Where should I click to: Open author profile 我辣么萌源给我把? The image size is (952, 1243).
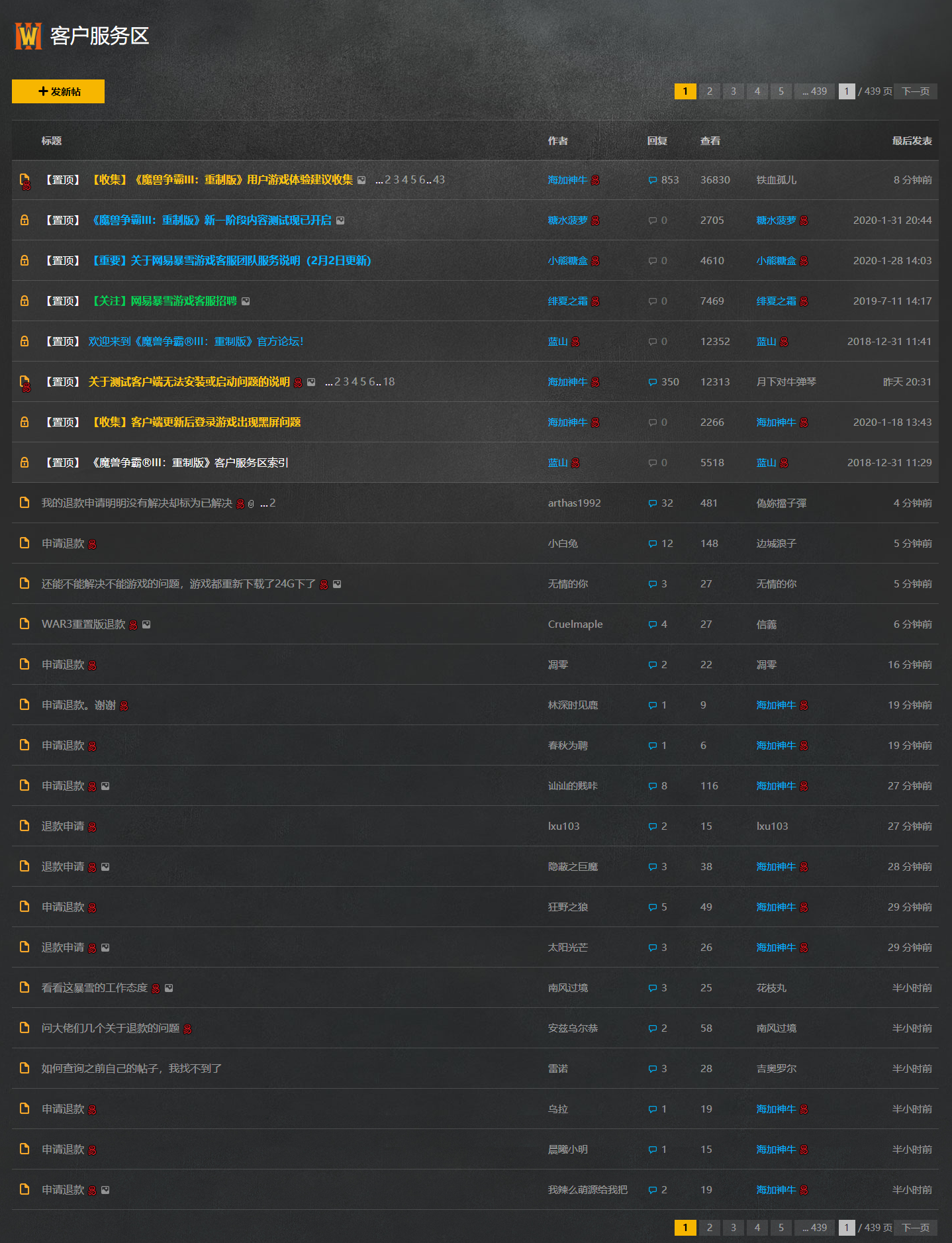click(588, 1190)
